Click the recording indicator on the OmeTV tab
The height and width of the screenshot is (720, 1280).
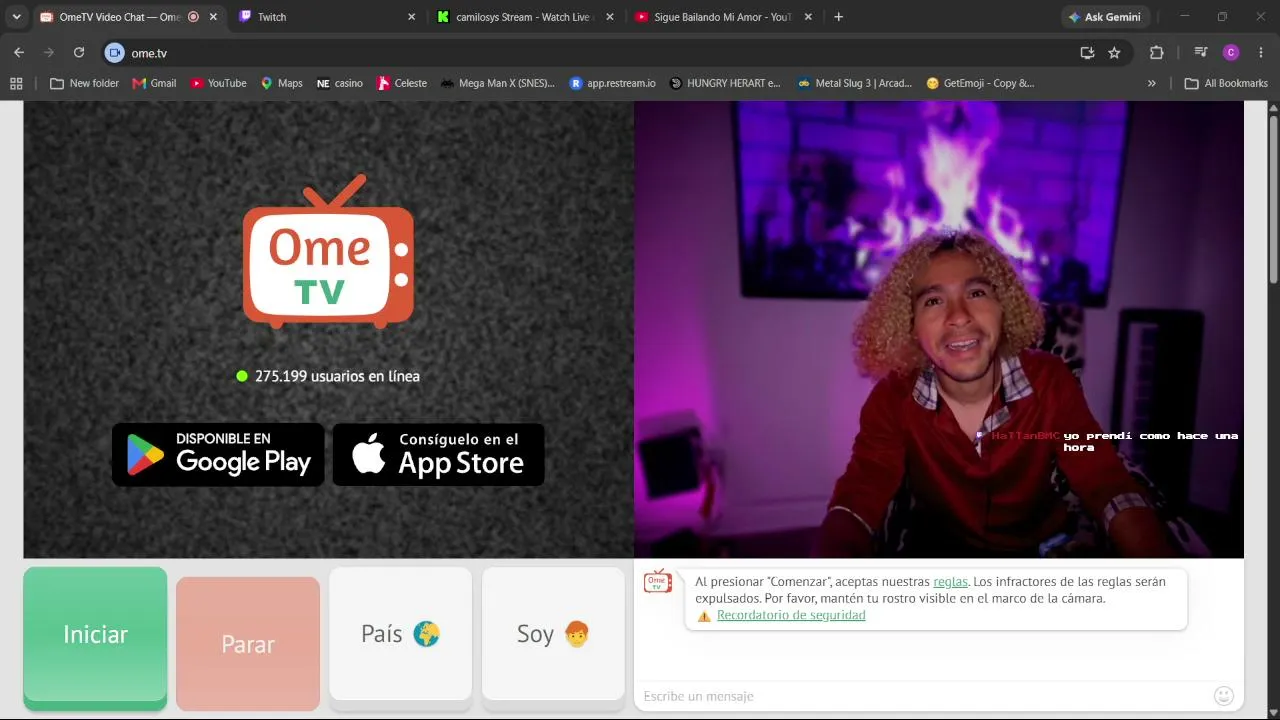[x=193, y=17]
